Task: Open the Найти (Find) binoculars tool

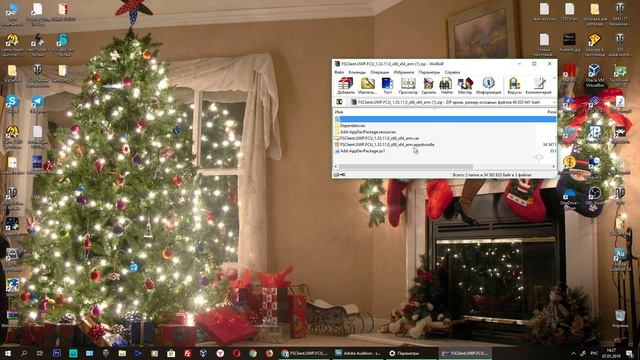Action: point(446,86)
